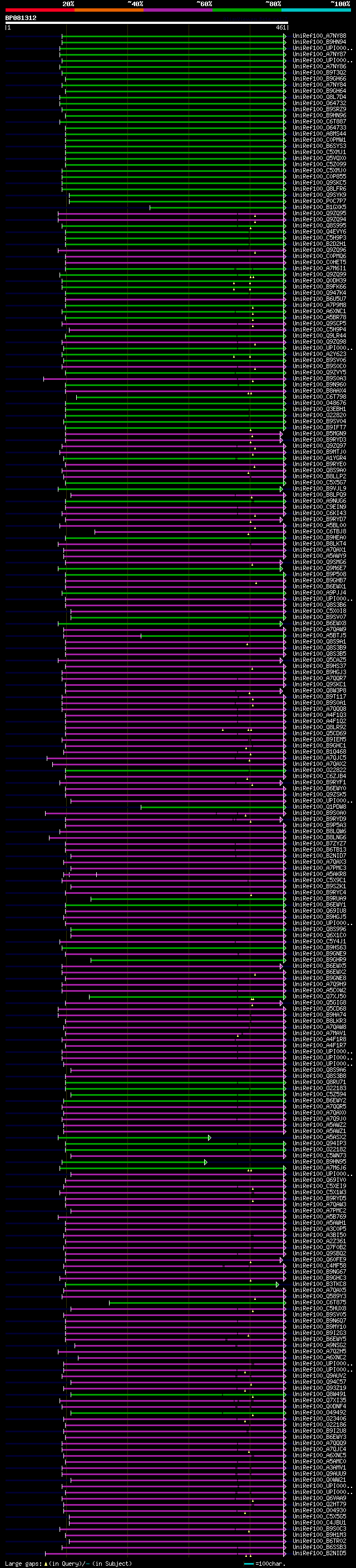Select the UniRef100_A7QJC5 label
The width and height of the screenshot is (356, 1568).
coord(319,758)
